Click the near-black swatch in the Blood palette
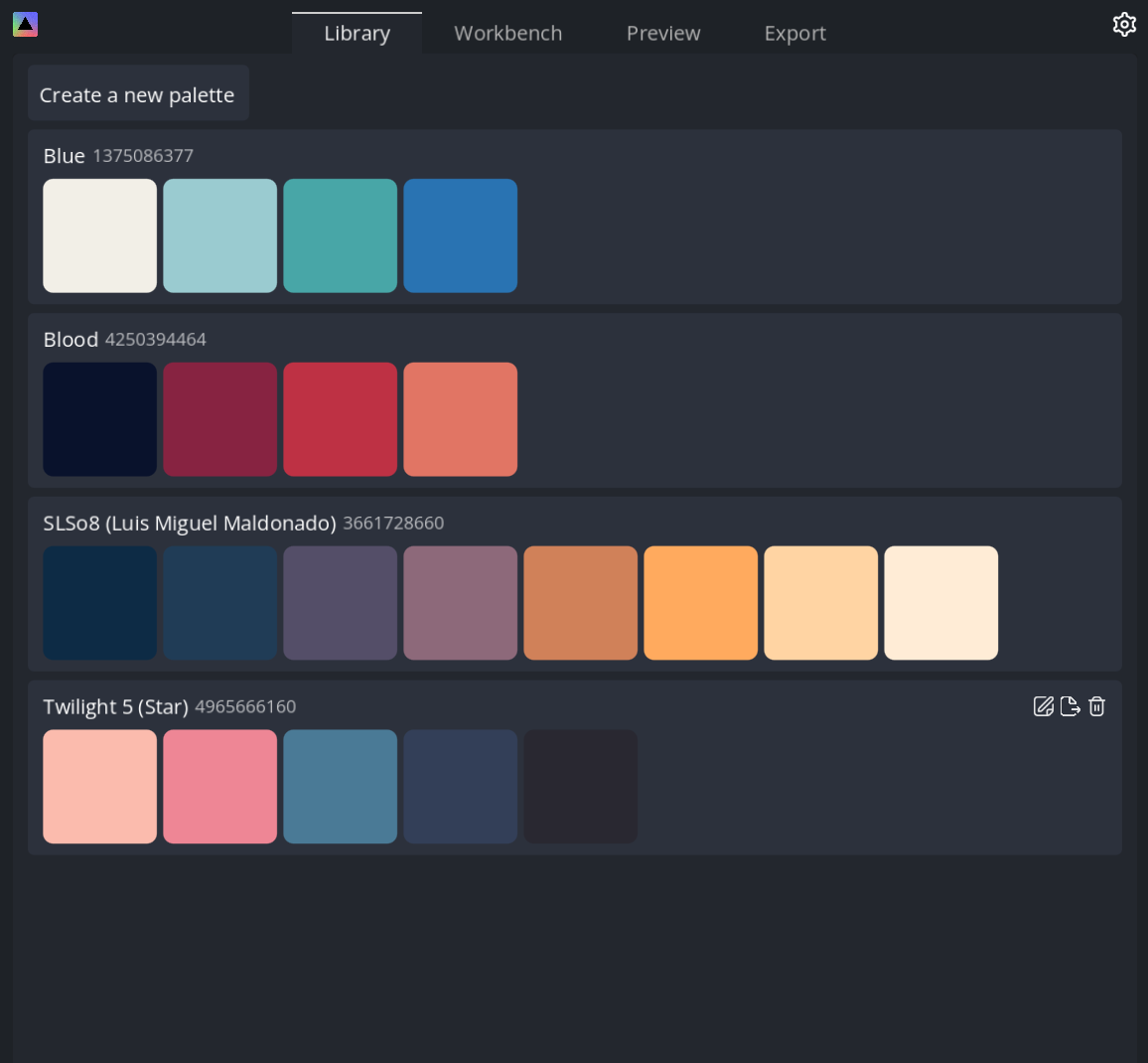This screenshot has width=1148, height=1063. tap(99, 419)
